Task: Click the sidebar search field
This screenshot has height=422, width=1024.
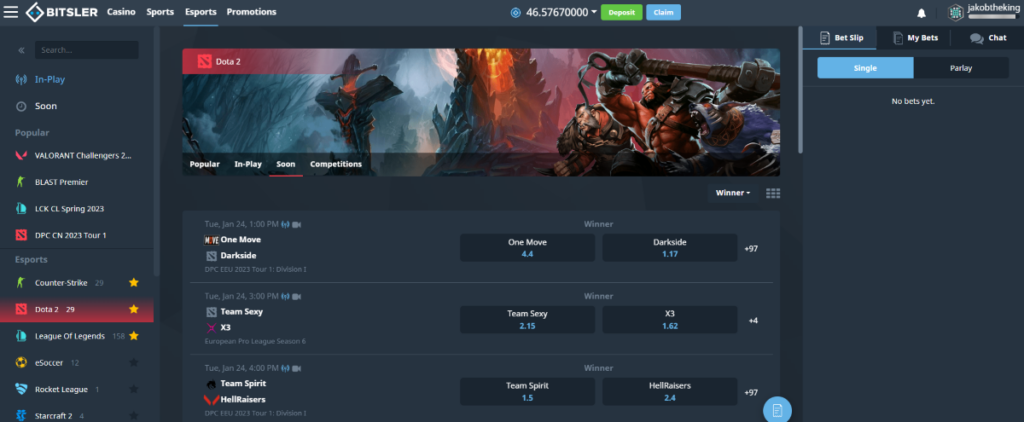Action: tap(87, 50)
